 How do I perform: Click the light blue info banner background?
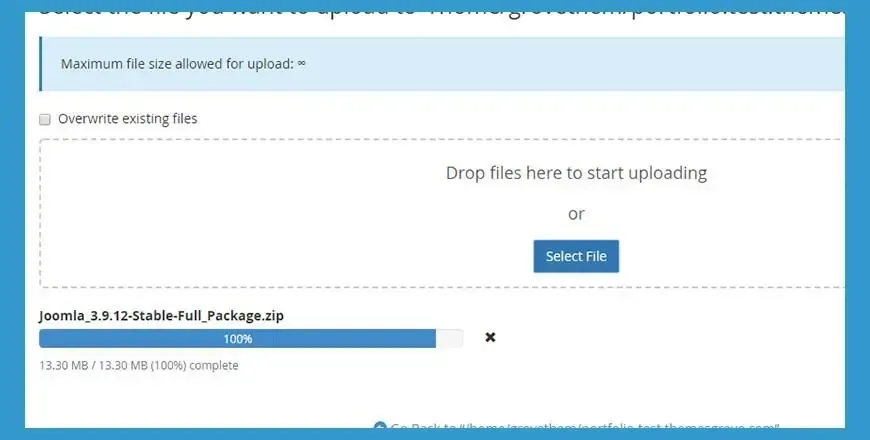click(x=555, y=64)
